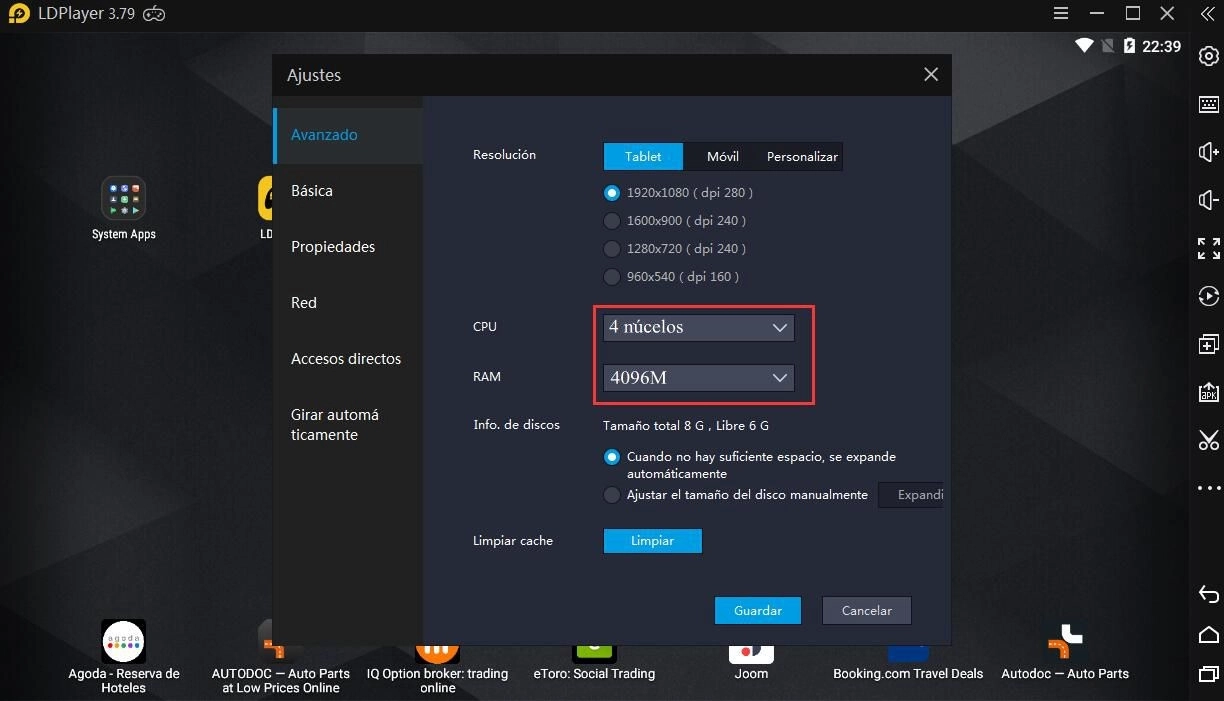1224x701 pixels.
Task: Increase volume with the volume up icon
Action: coord(1208,152)
